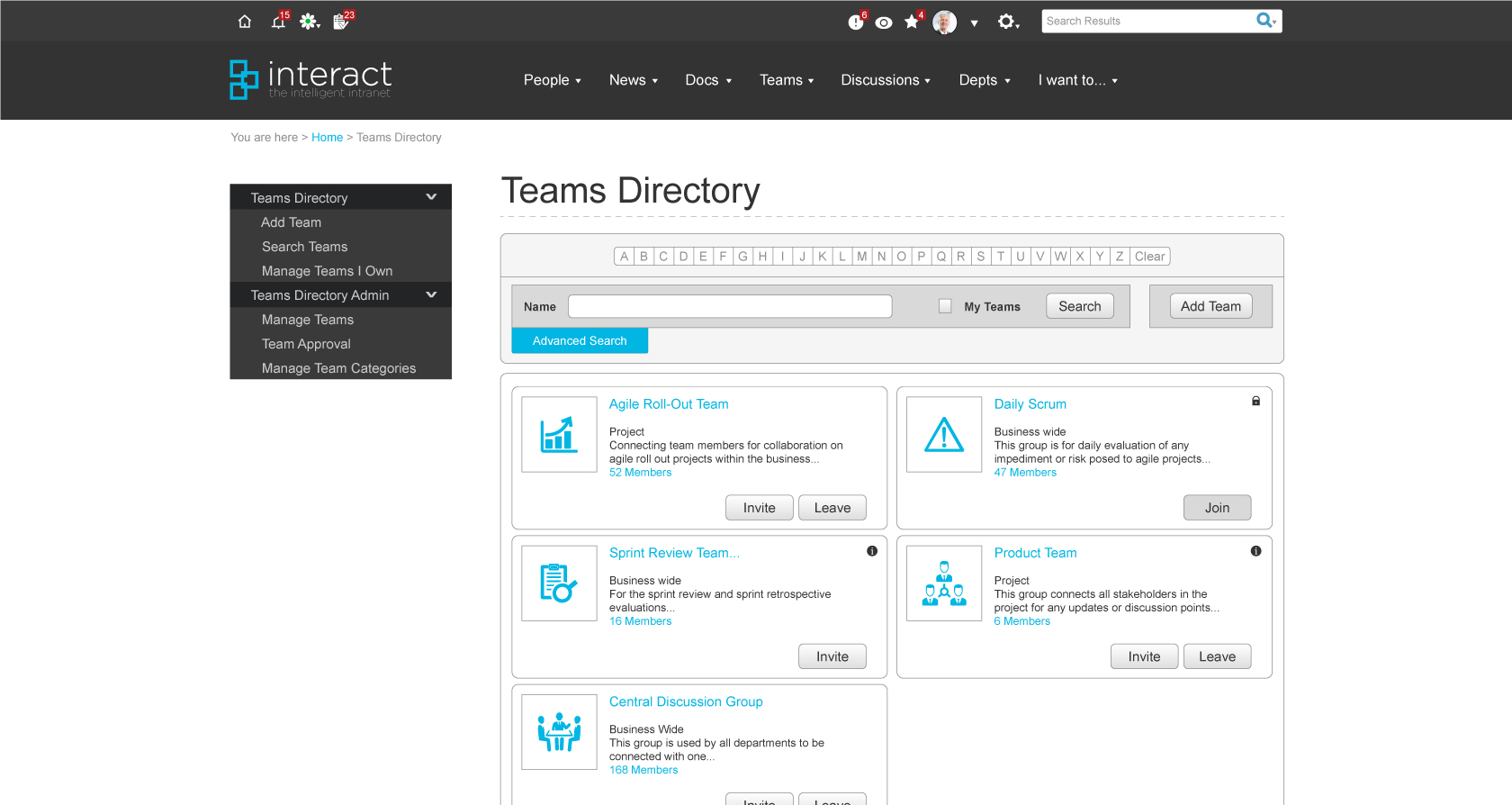Invite to Sprint Review Team
This screenshot has width=1512, height=805.
[832, 656]
